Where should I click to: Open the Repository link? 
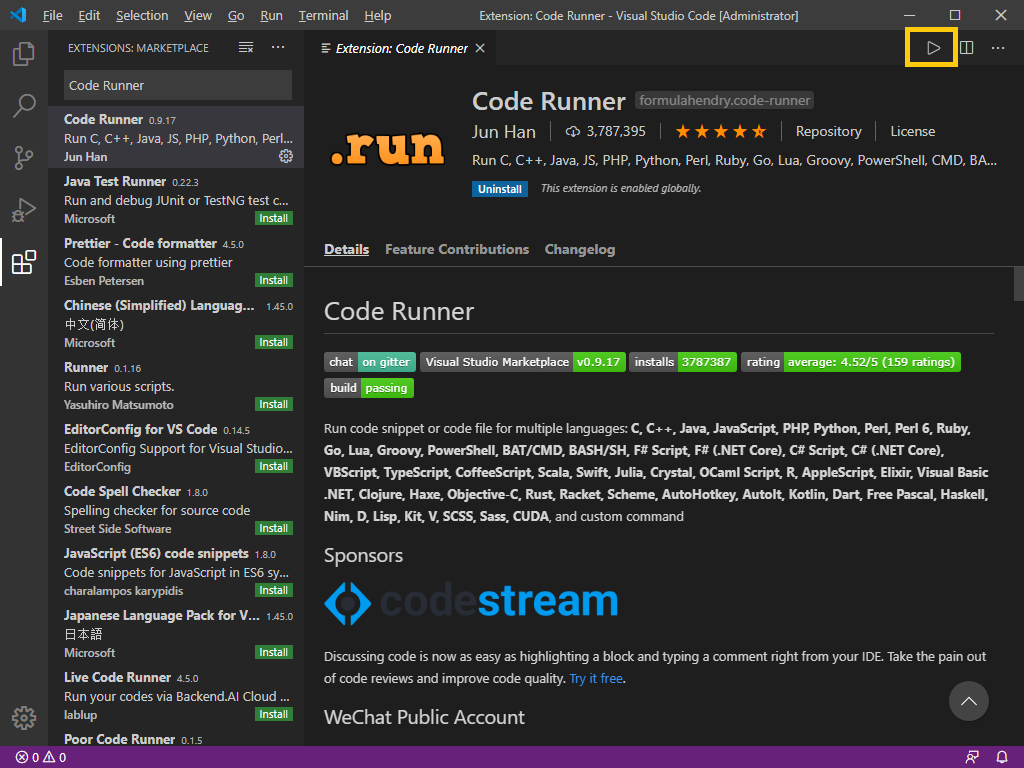click(x=828, y=132)
